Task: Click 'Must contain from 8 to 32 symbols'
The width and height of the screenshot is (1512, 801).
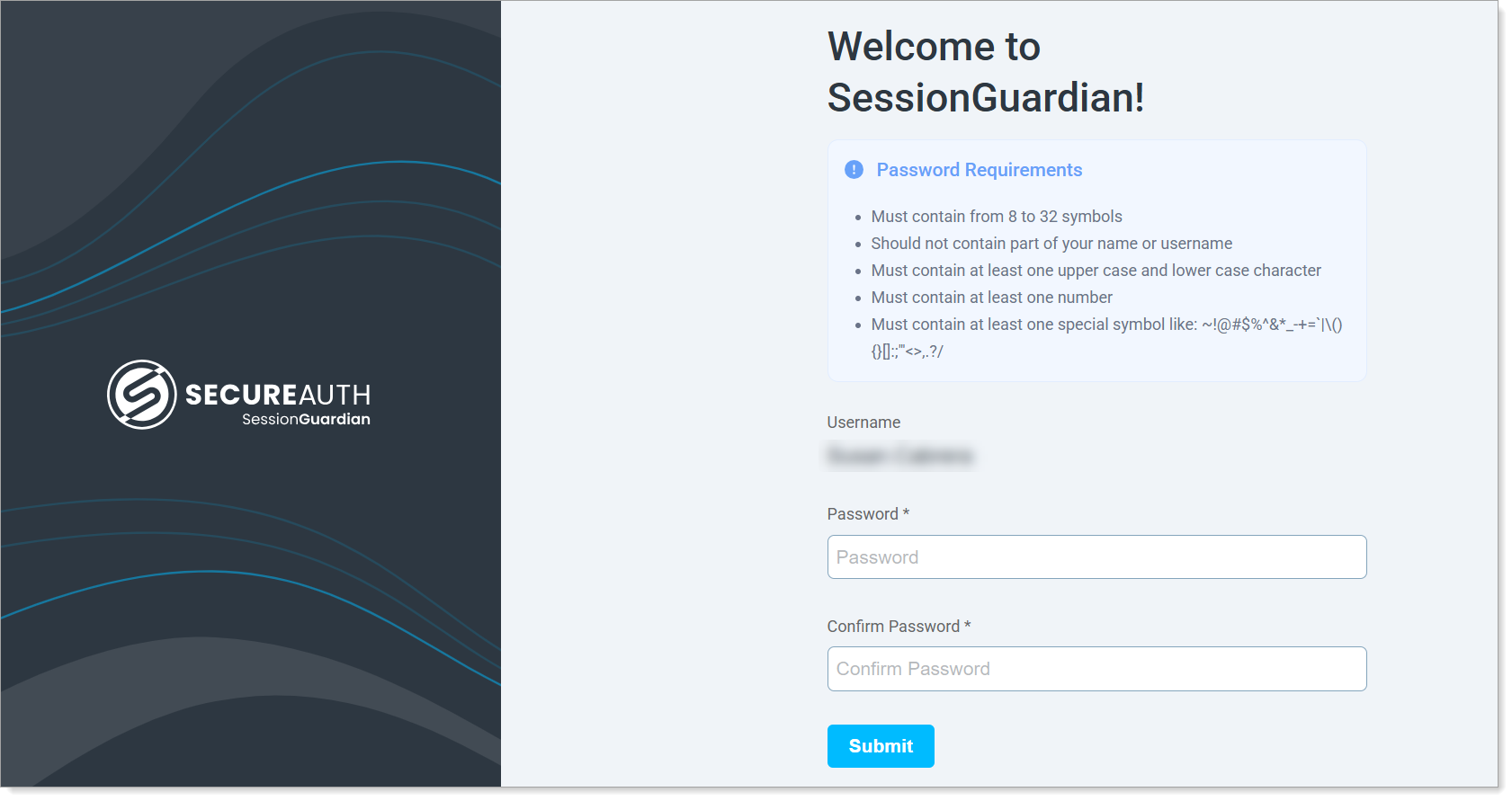Action: pos(997,217)
